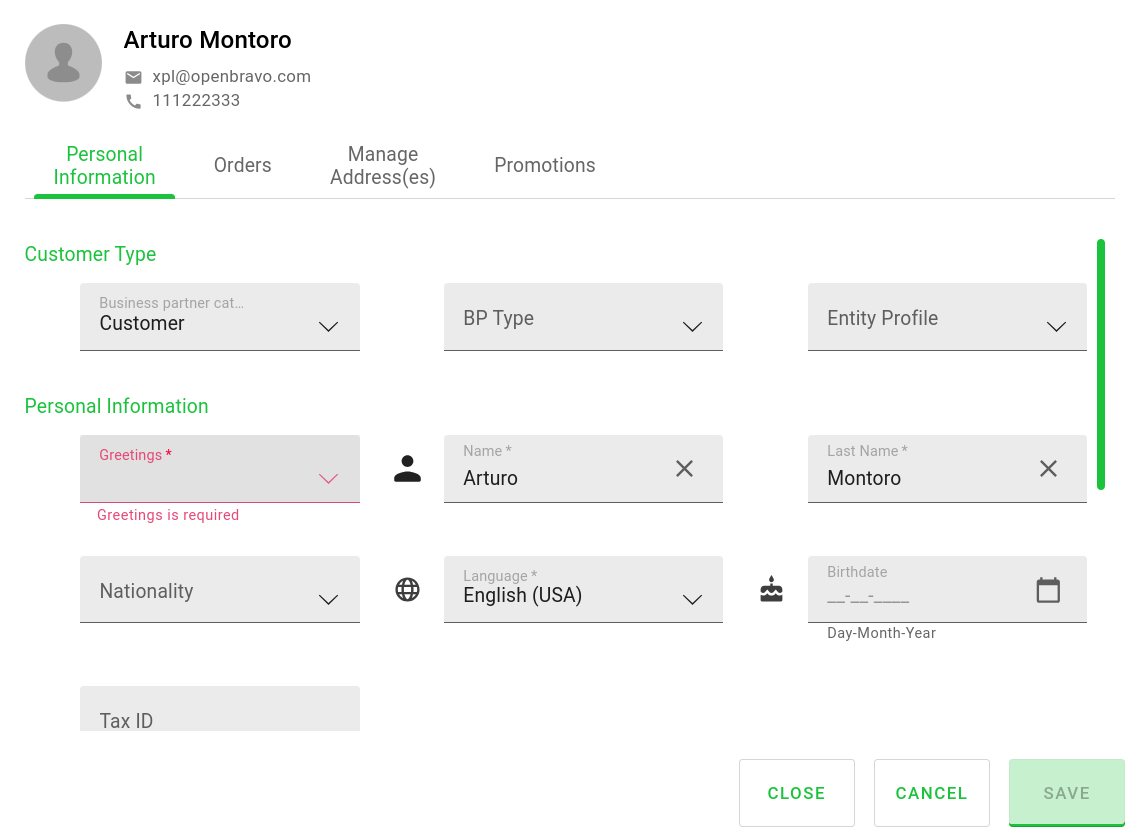Clear the Last Name field with X icon
The image size is (1136, 838).
[x=1048, y=469]
